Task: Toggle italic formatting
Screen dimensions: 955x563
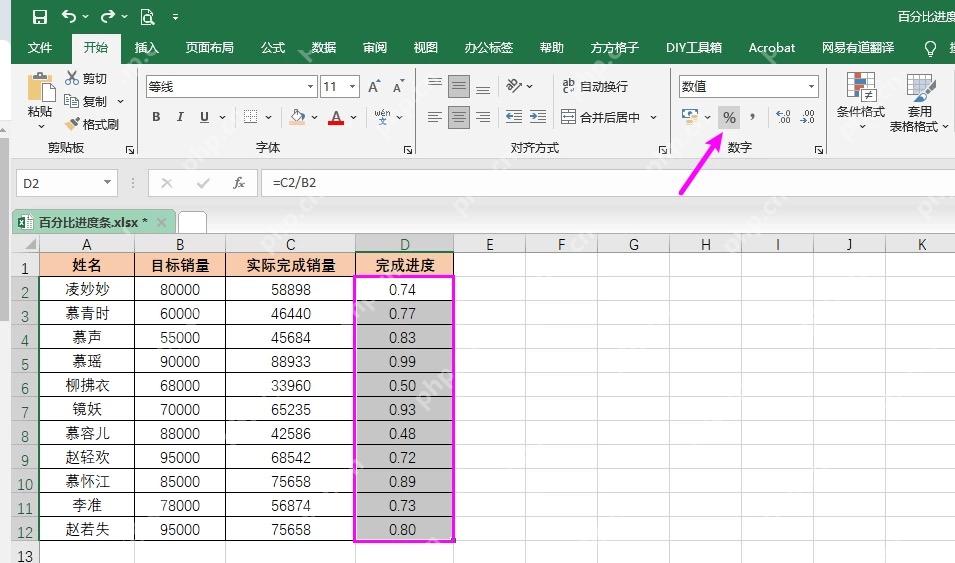Action: 180,117
